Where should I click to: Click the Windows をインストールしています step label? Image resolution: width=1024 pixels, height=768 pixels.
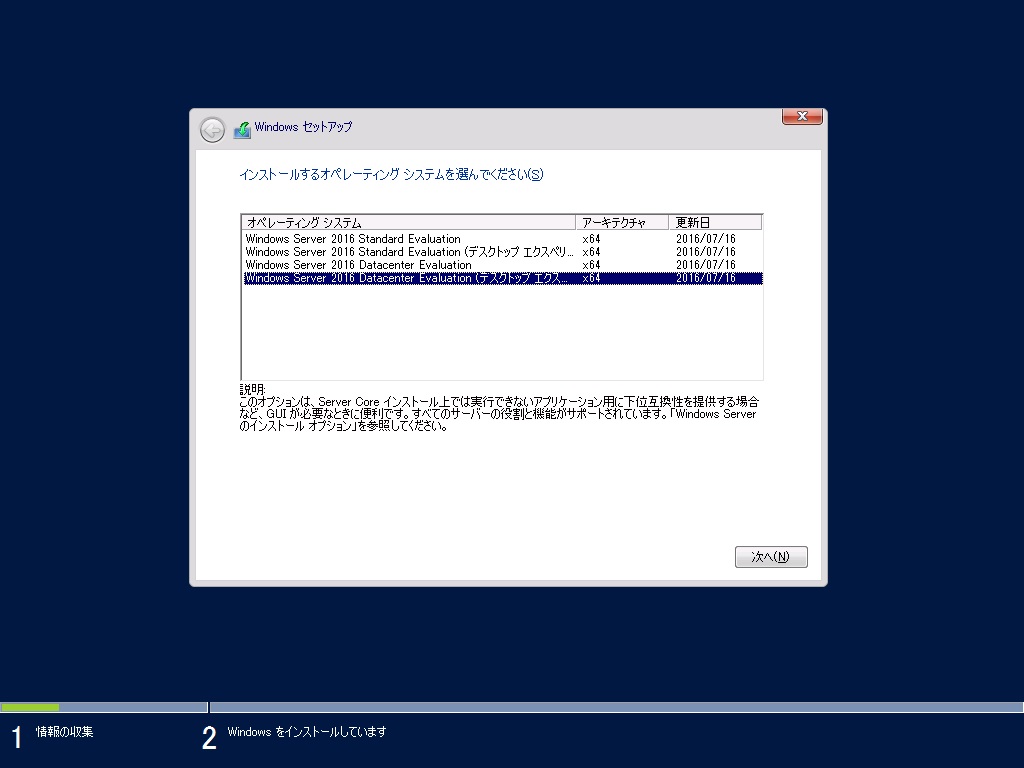coord(307,732)
